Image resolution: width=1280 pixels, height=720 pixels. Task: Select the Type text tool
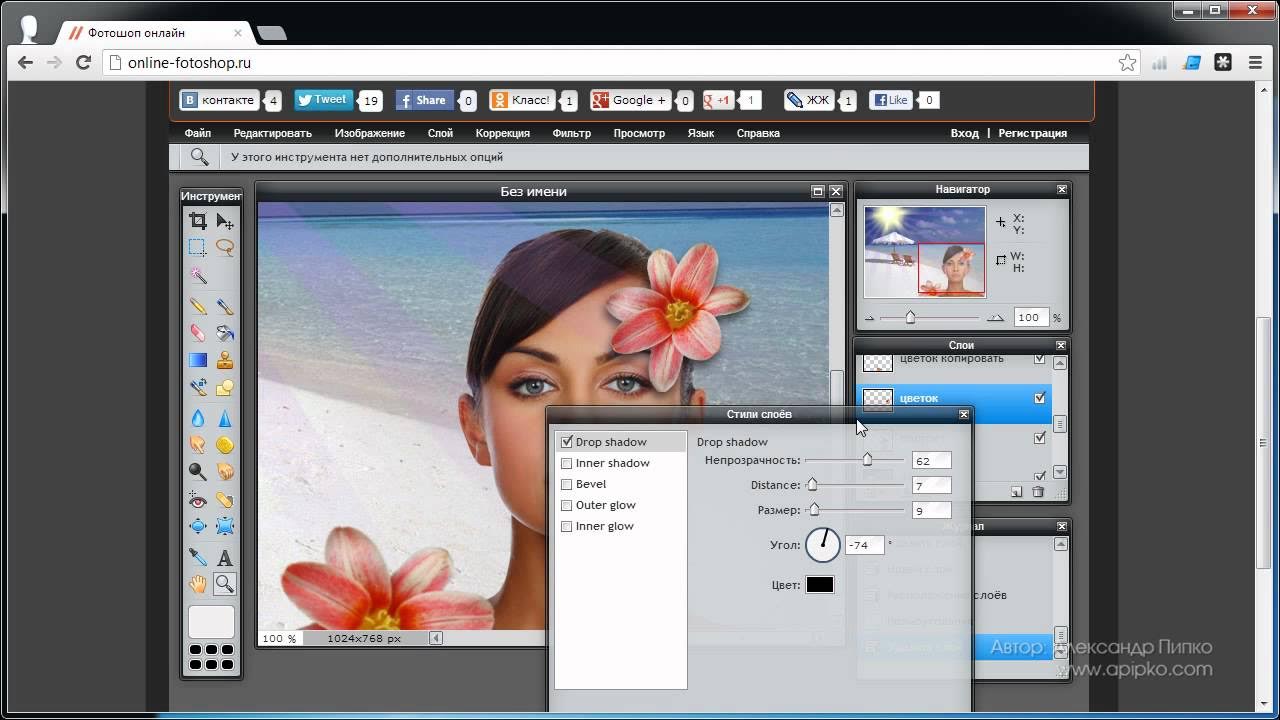[x=225, y=557]
